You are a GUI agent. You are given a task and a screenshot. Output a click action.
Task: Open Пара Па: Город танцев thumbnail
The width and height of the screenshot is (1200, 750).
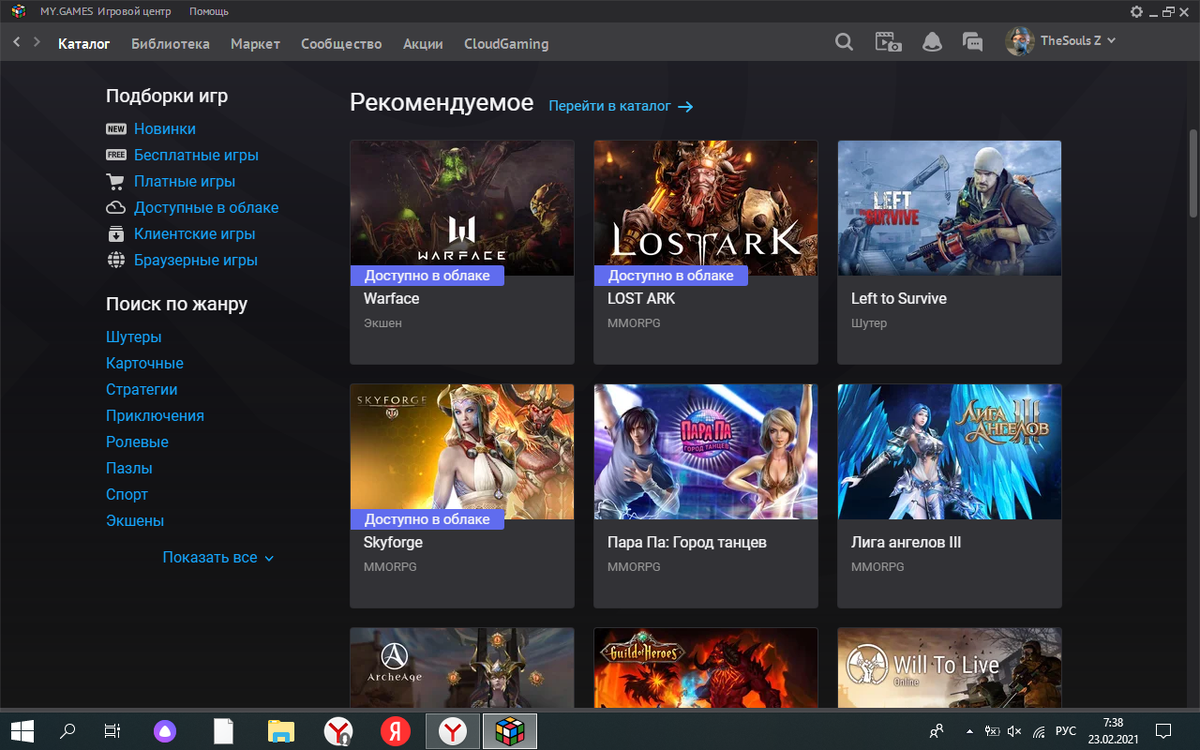[x=706, y=452]
